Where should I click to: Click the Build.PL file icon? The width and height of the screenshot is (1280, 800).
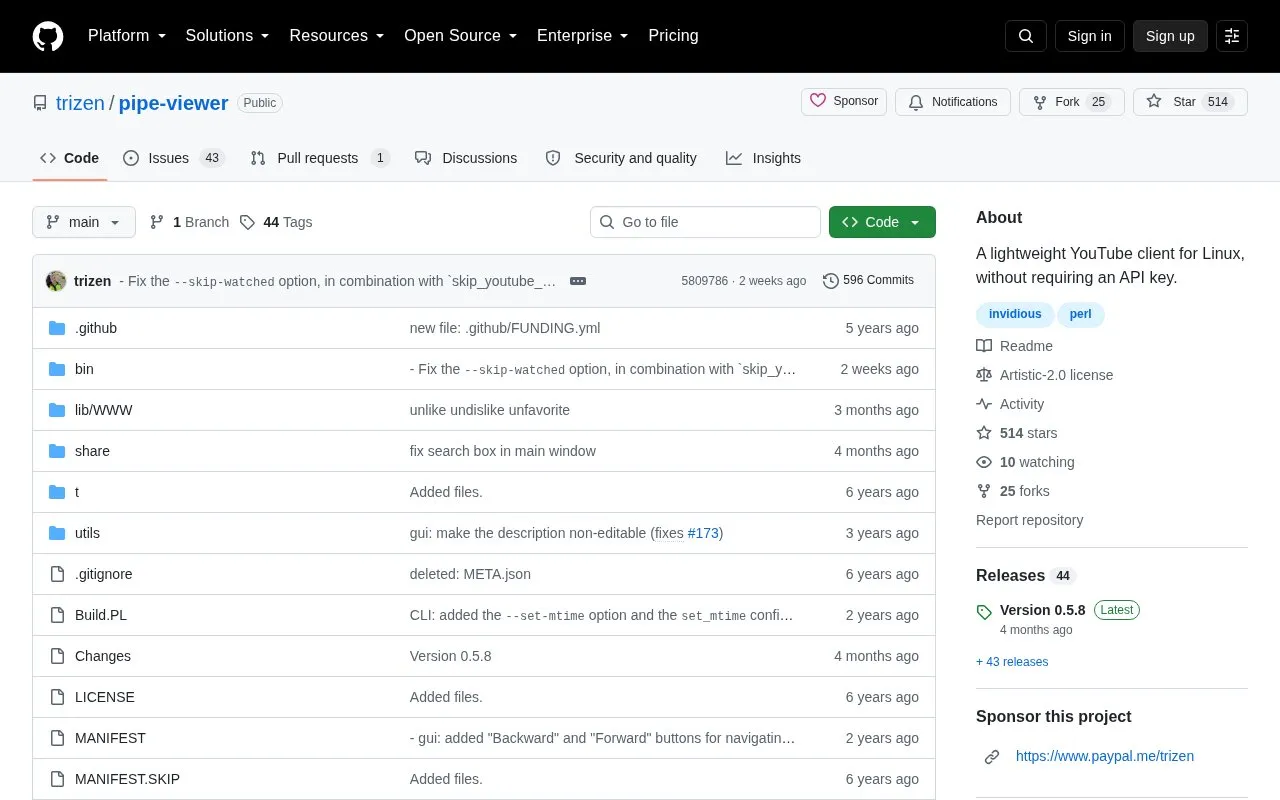click(x=57, y=615)
